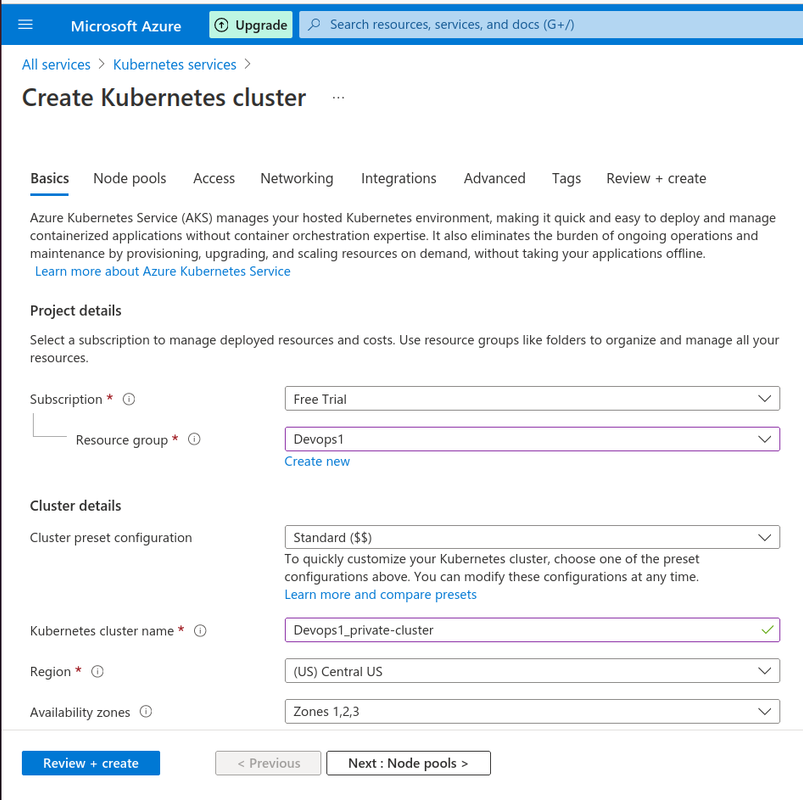Open the Integrations tab
This screenshot has width=803, height=800.
[398, 178]
